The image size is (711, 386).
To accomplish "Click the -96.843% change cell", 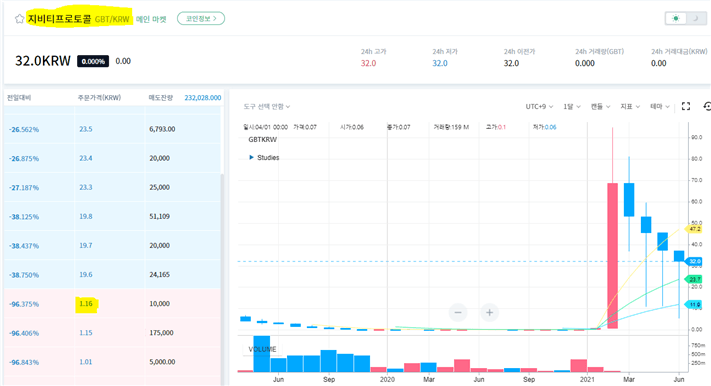I will (x=24, y=362).
